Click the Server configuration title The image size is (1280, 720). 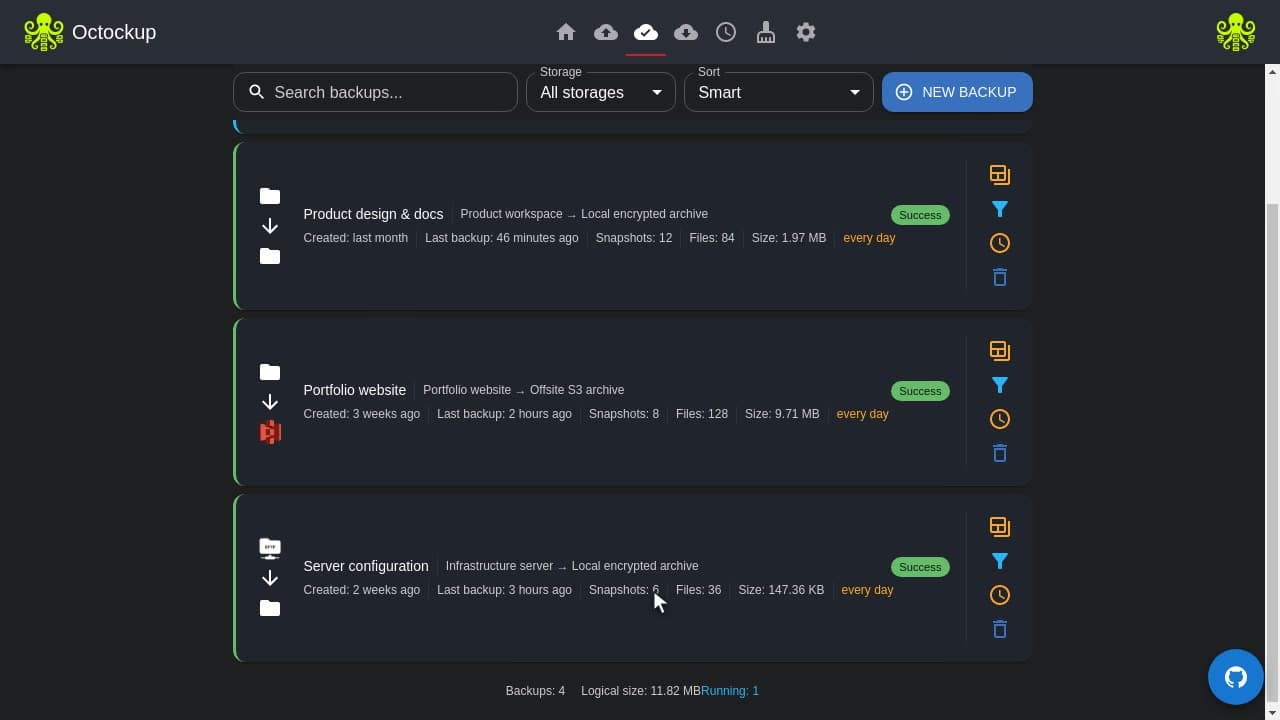tap(365, 566)
